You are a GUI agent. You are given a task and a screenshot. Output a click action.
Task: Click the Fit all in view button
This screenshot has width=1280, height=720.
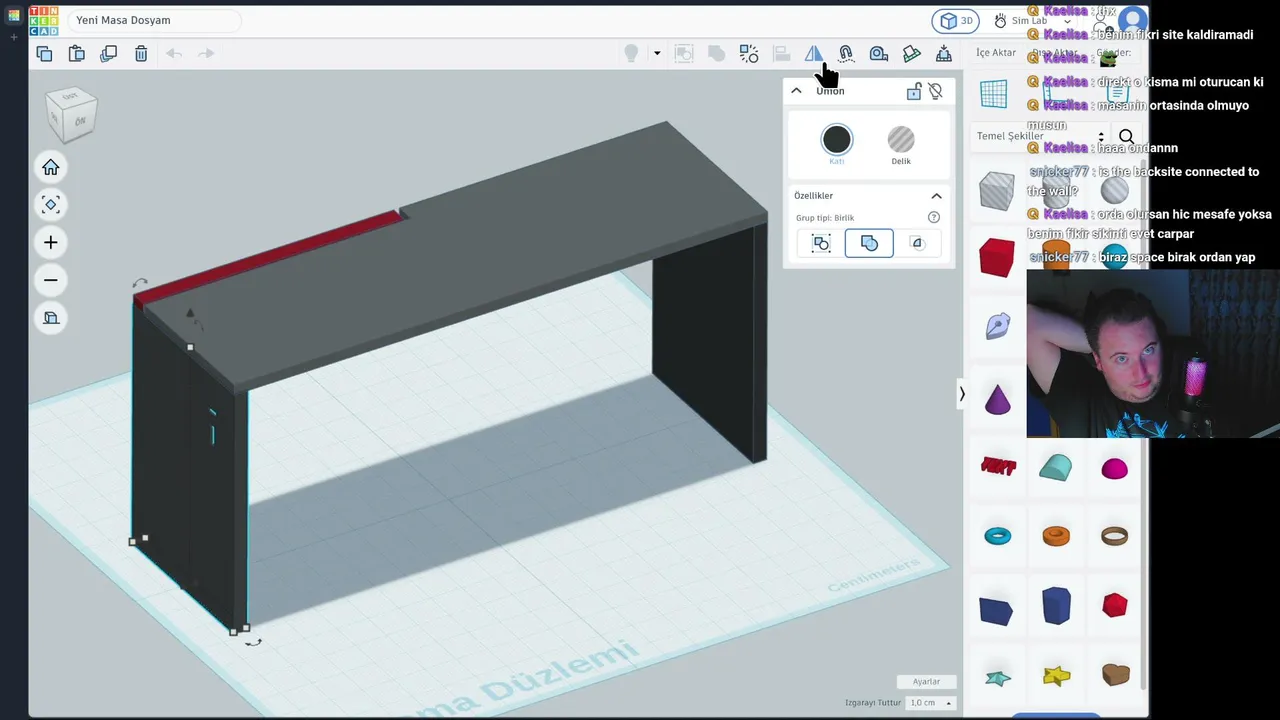coord(51,205)
